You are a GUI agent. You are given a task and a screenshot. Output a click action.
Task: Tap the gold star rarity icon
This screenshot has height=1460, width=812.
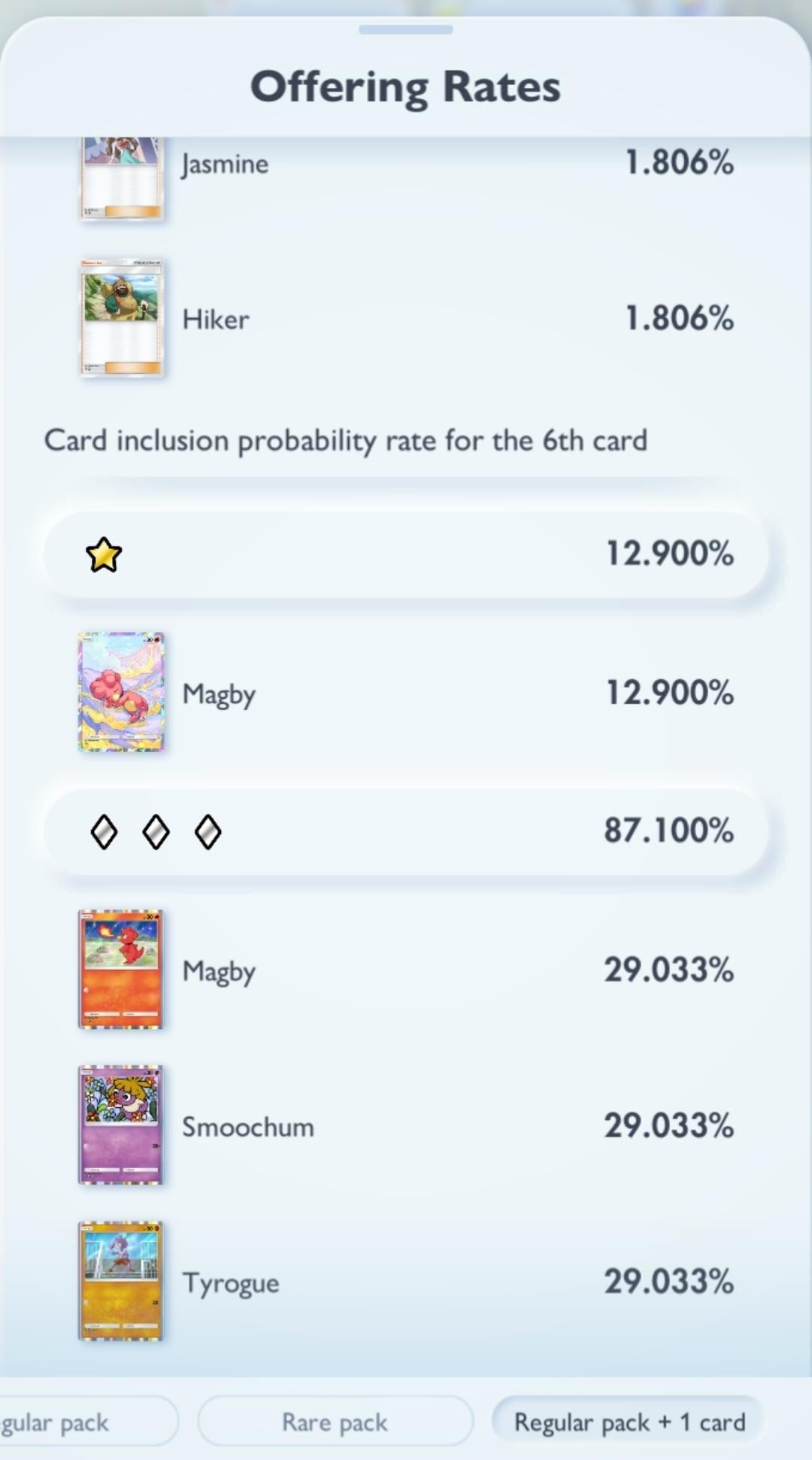pos(104,555)
